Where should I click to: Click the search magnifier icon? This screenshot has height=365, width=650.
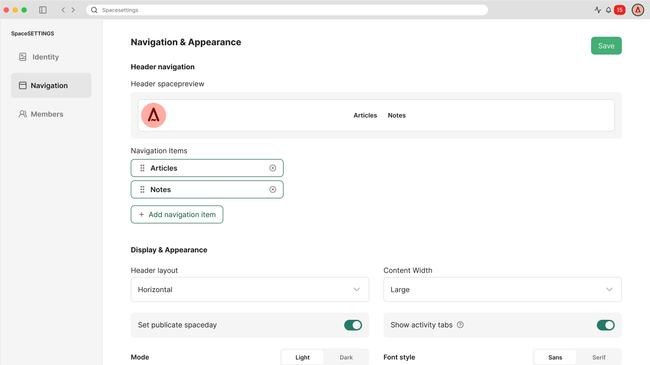click(x=94, y=10)
